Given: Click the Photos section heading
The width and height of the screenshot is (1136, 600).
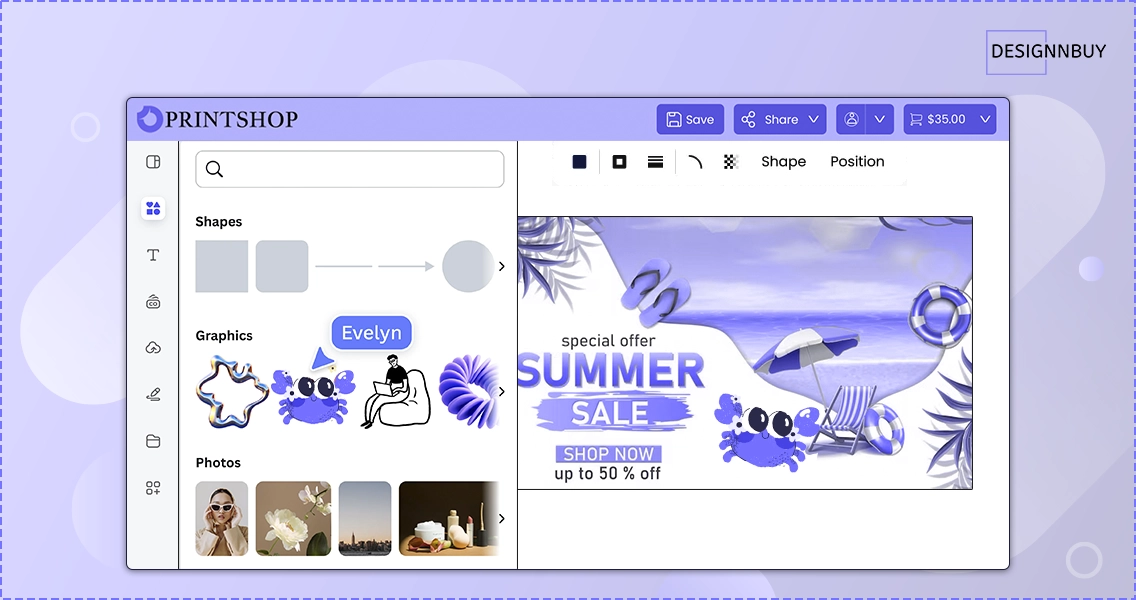Looking at the screenshot, I should click(x=218, y=462).
